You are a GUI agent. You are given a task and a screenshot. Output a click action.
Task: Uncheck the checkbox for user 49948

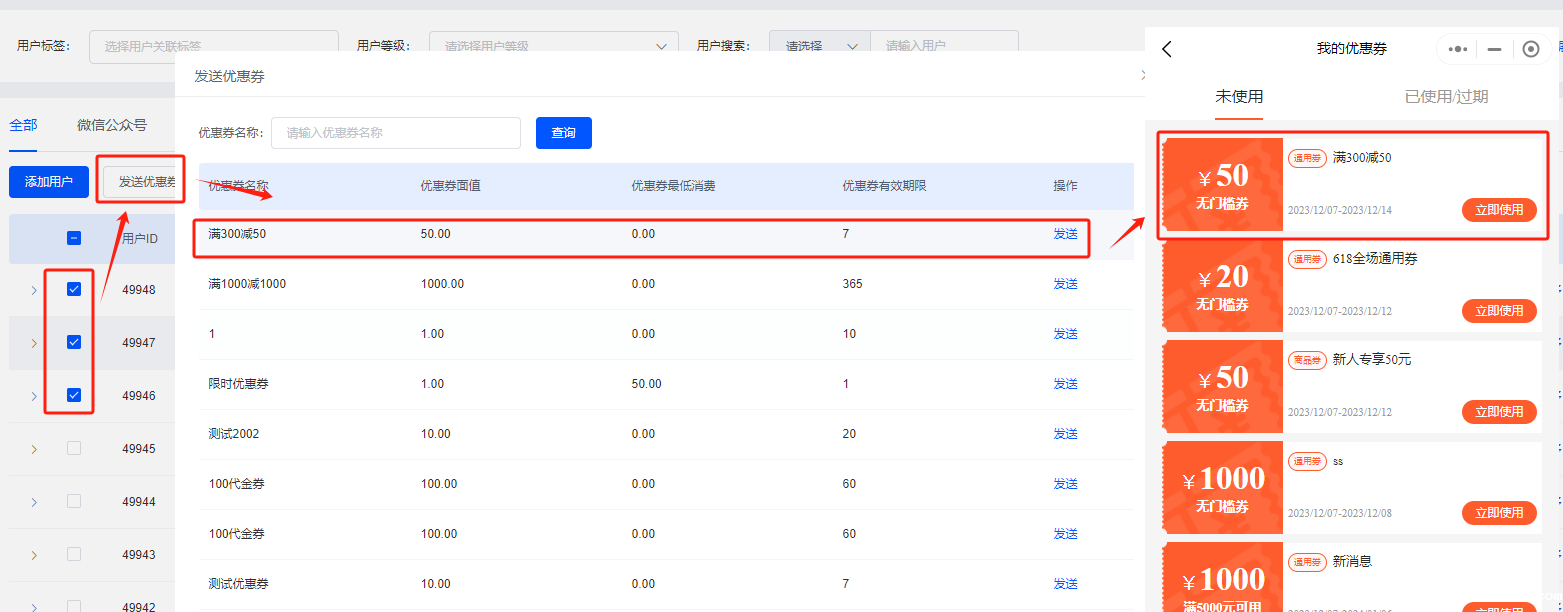click(74, 289)
